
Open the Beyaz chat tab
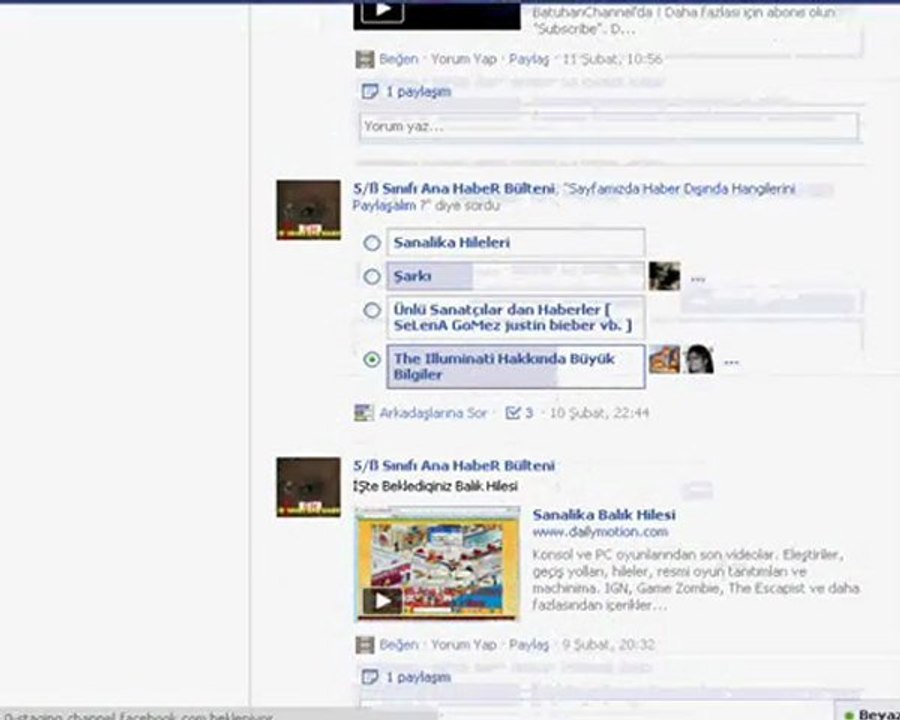coord(868,713)
